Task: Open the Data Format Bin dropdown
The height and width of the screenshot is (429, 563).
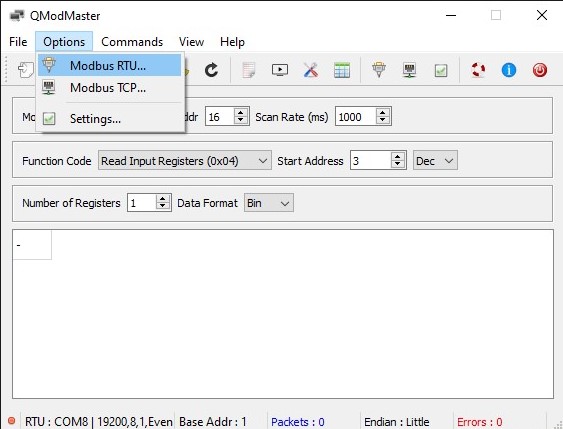Action: click(269, 203)
